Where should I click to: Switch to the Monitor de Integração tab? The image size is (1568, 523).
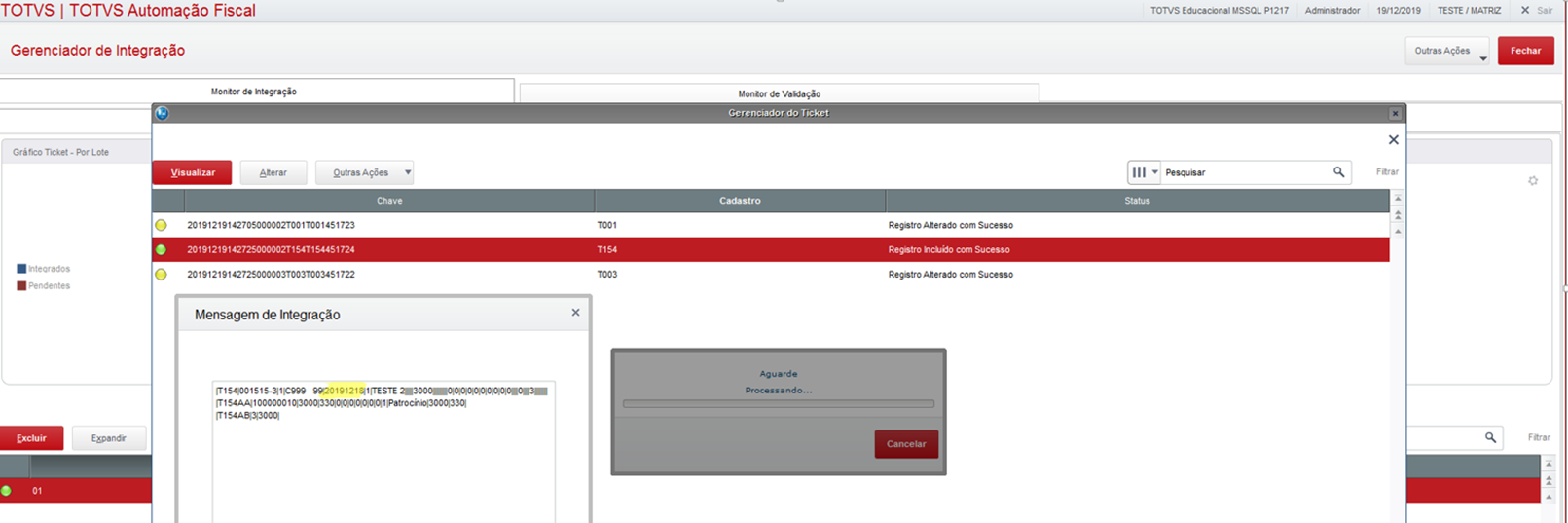click(x=254, y=92)
